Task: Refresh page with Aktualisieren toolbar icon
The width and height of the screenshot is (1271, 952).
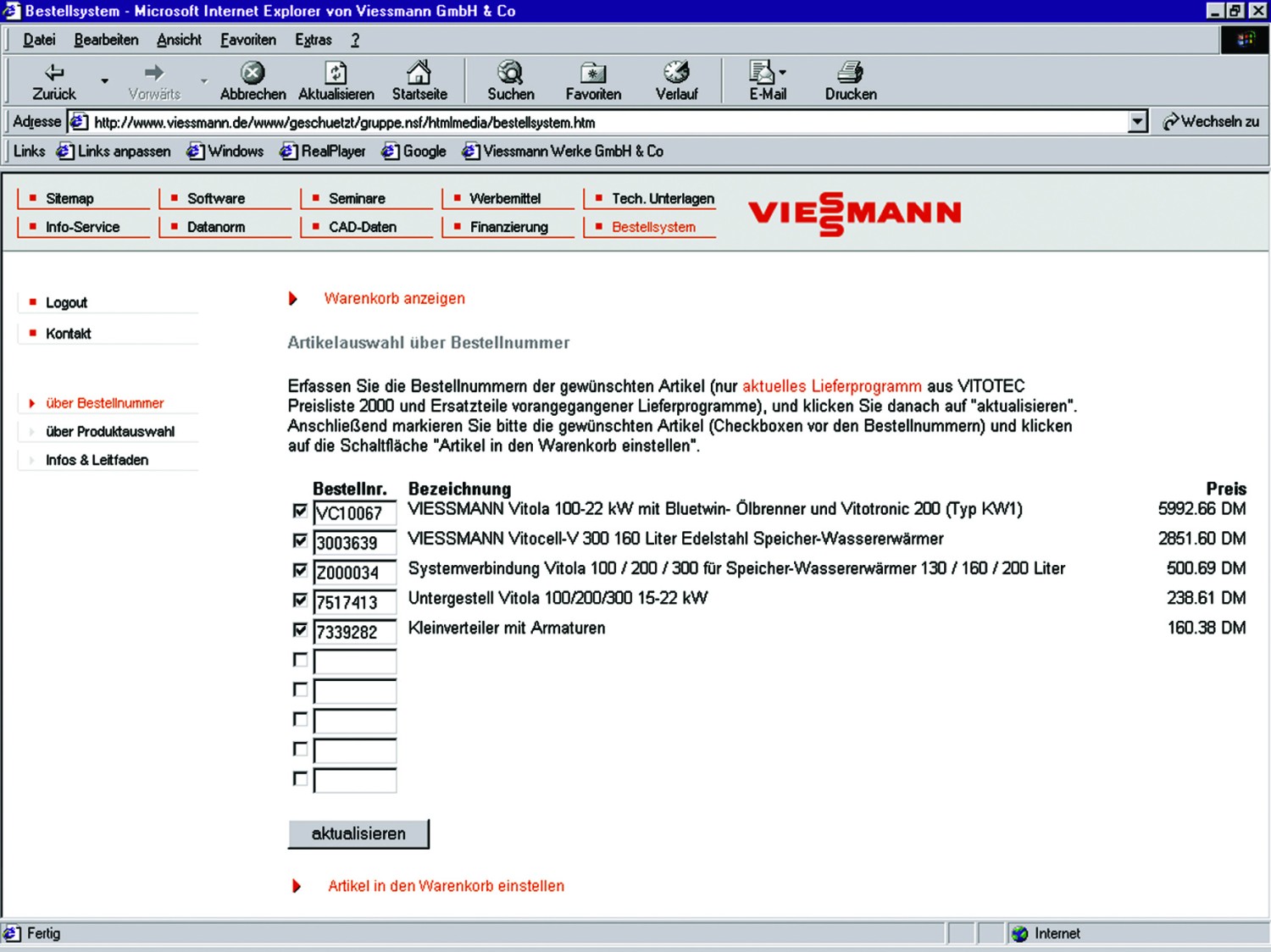Action: [x=336, y=81]
